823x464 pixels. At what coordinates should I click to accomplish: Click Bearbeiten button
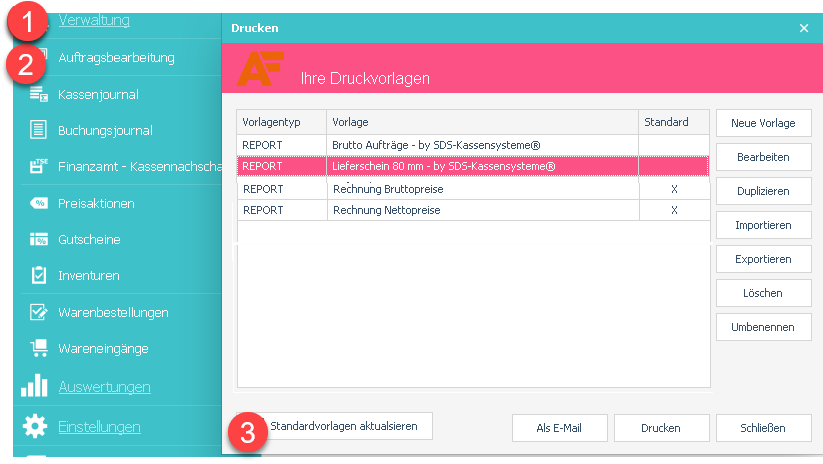(763, 157)
